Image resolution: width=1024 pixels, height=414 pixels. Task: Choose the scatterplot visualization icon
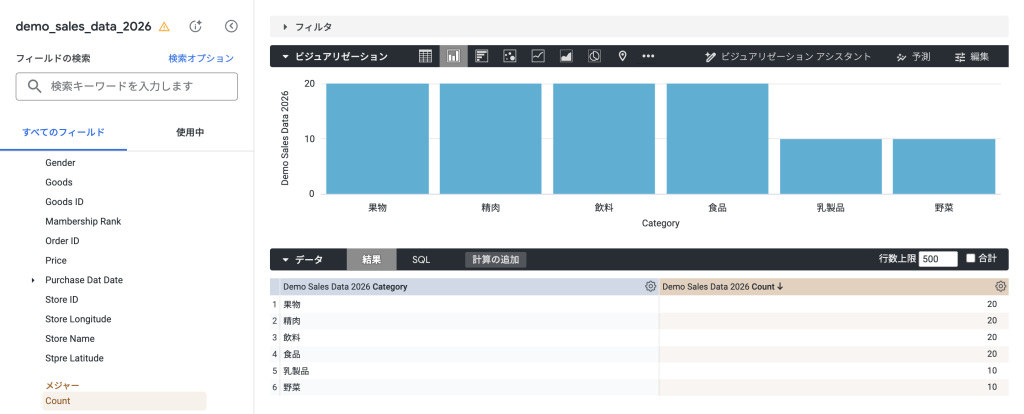[509, 56]
